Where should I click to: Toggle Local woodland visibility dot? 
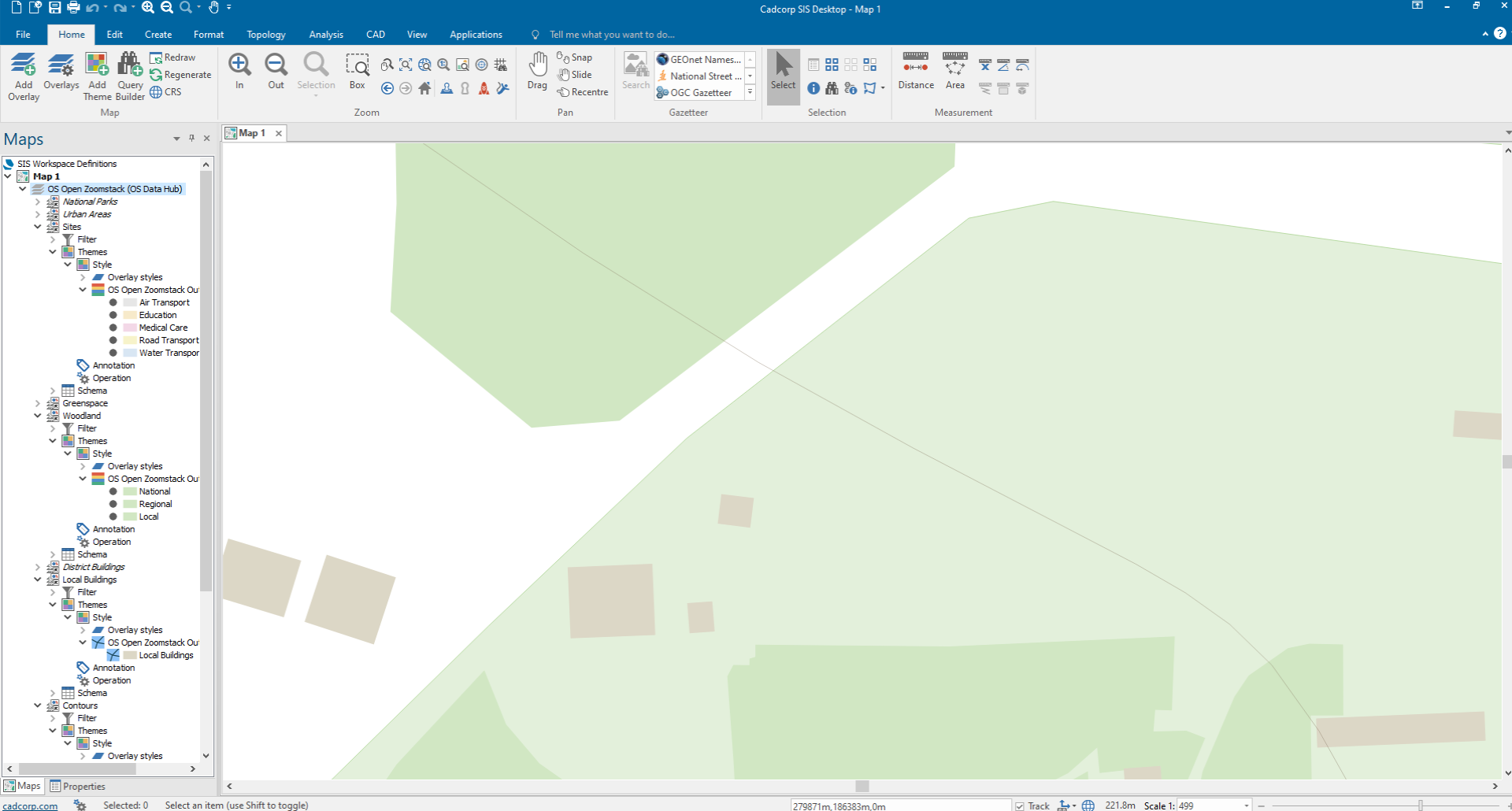click(113, 517)
